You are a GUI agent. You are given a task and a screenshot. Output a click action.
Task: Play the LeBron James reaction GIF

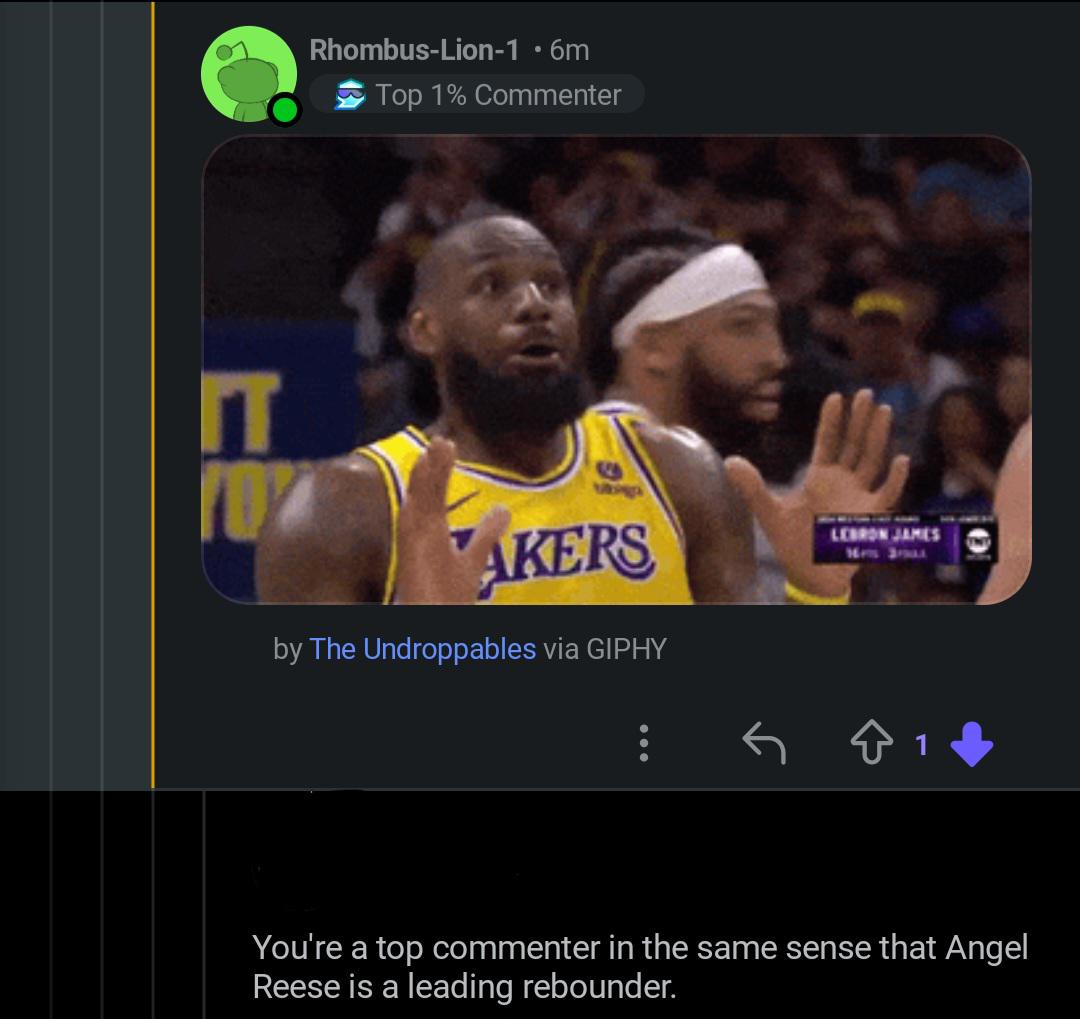[x=617, y=370]
